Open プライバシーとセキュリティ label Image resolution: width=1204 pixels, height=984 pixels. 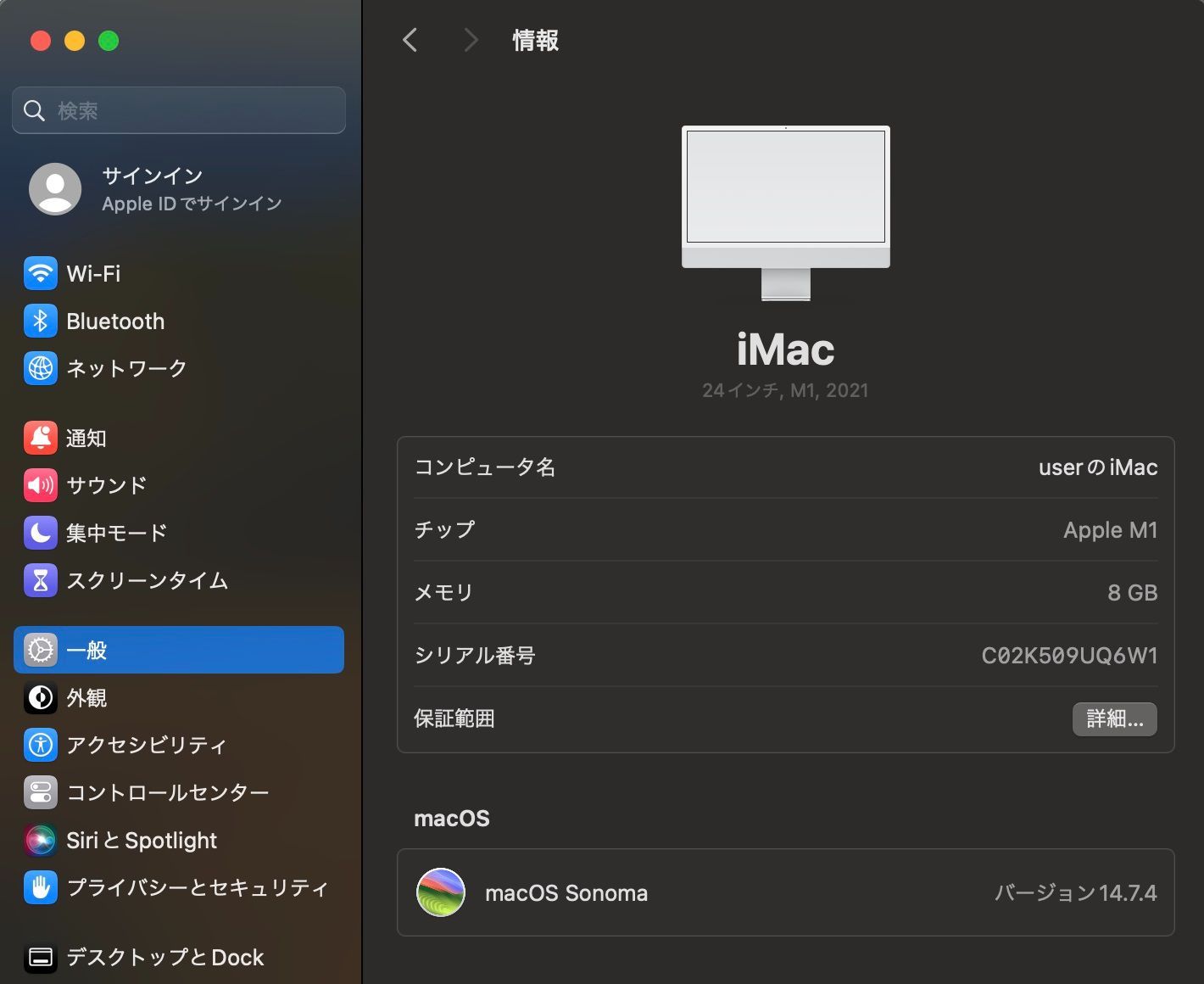coord(198,887)
